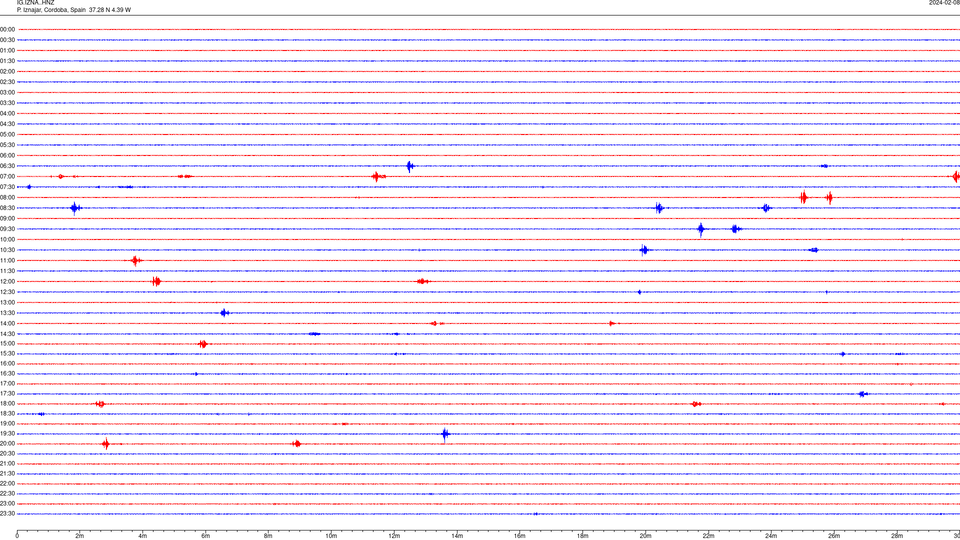This screenshot has width=960, height=540.
Task: Select the 14:00 trace time label
Action: click(x=7, y=323)
